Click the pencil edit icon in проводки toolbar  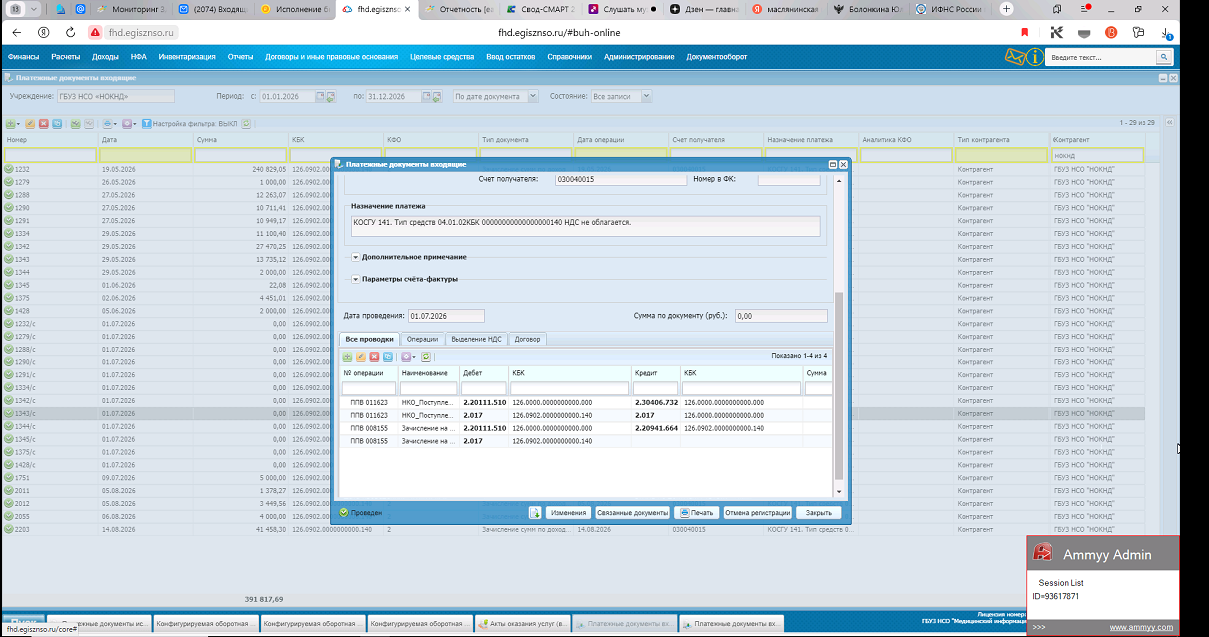coord(361,356)
